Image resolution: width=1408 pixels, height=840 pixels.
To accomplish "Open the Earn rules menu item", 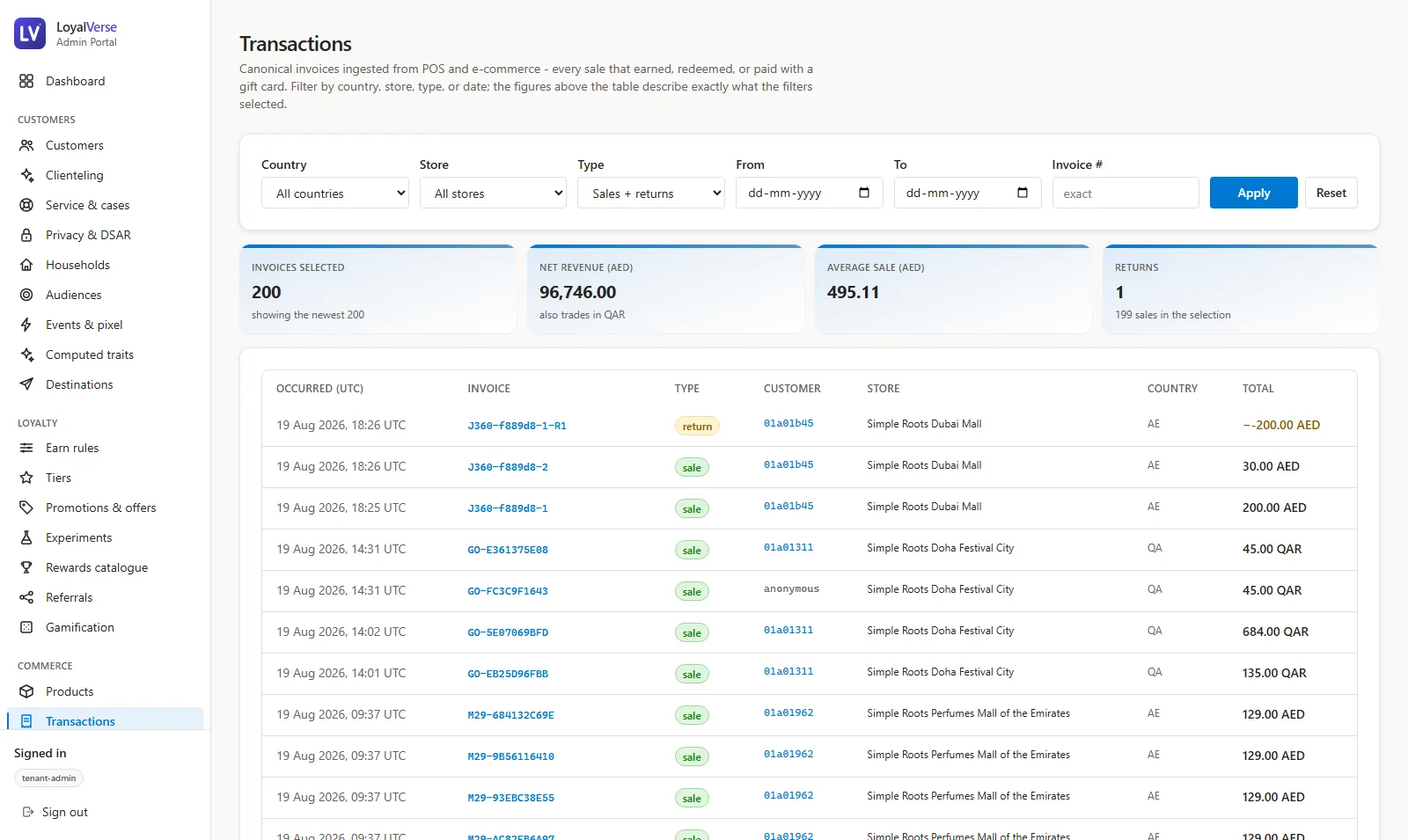I will (x=105, y=448).
